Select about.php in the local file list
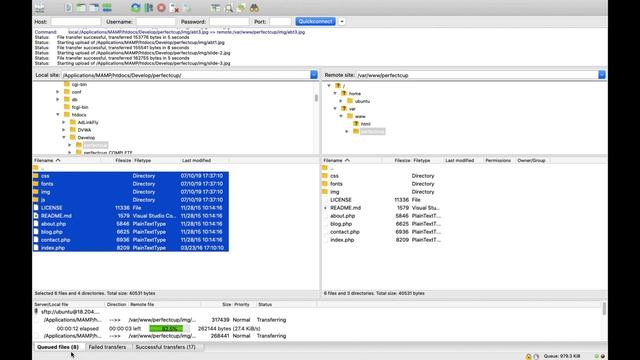 click(131, 224)
